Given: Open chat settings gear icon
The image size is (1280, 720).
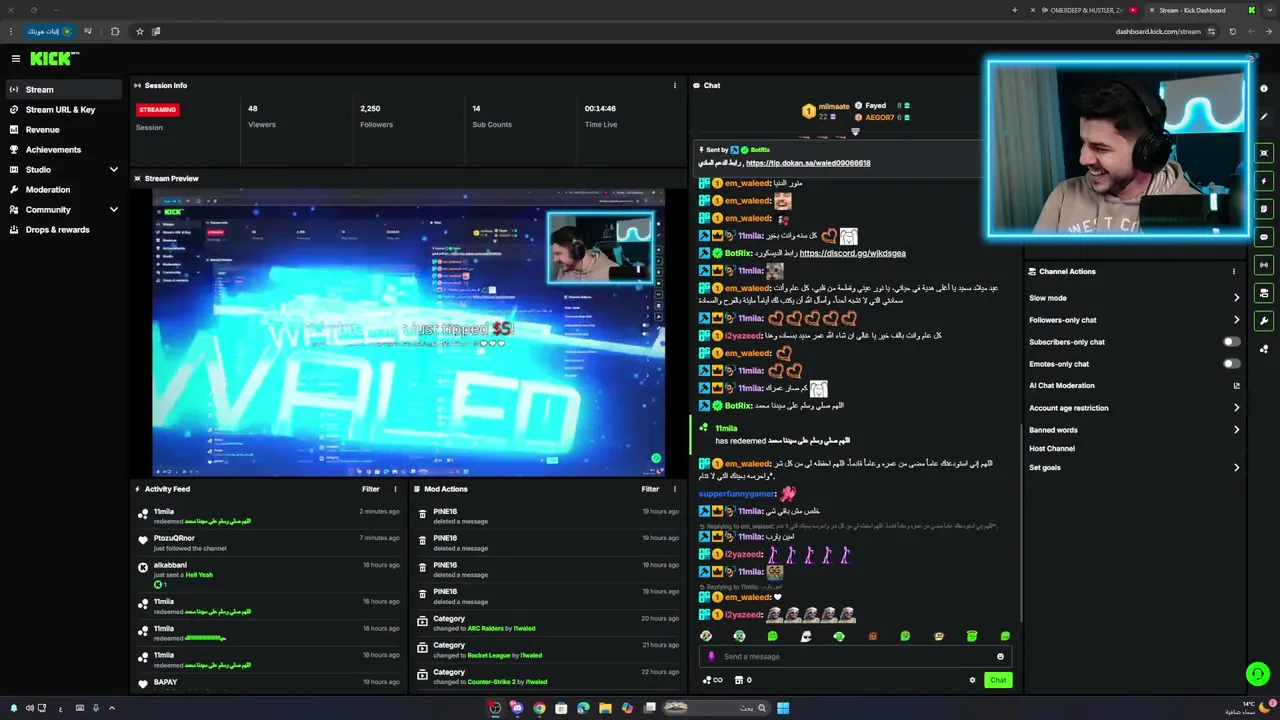Looking at the screenshot, I should (972, 680).
